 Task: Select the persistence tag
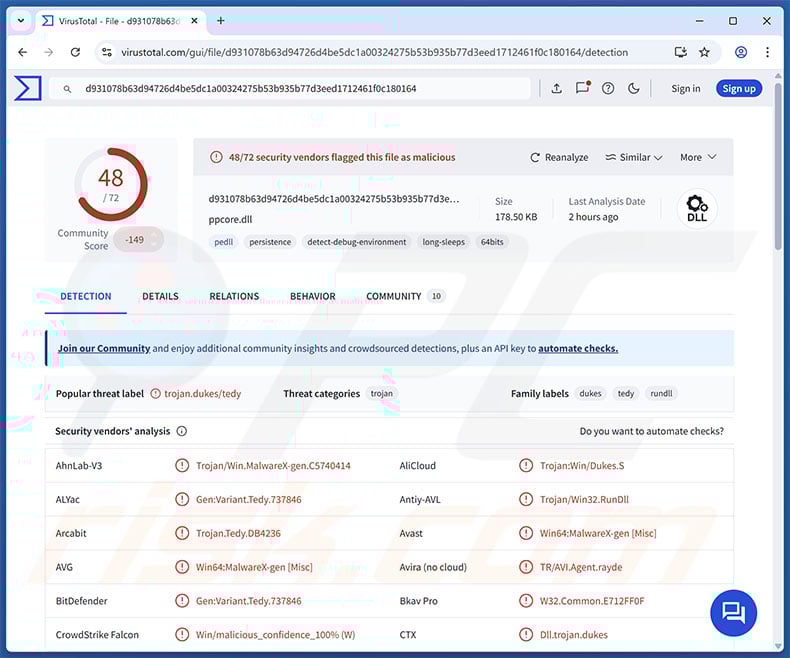point(270,242)
